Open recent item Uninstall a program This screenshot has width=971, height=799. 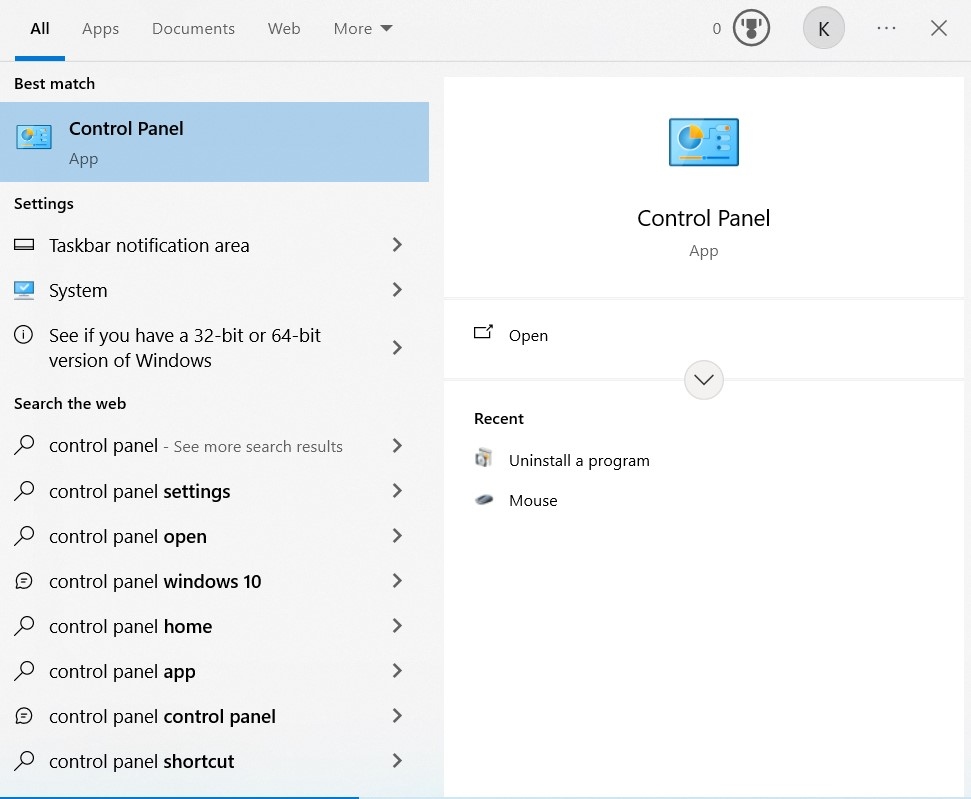pos(579,460)
